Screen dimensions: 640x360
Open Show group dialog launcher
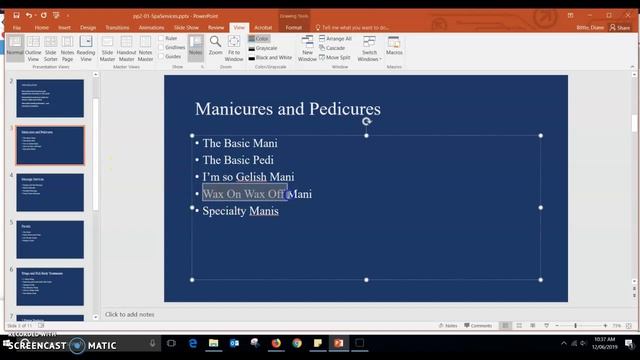(x=202, y=67)
